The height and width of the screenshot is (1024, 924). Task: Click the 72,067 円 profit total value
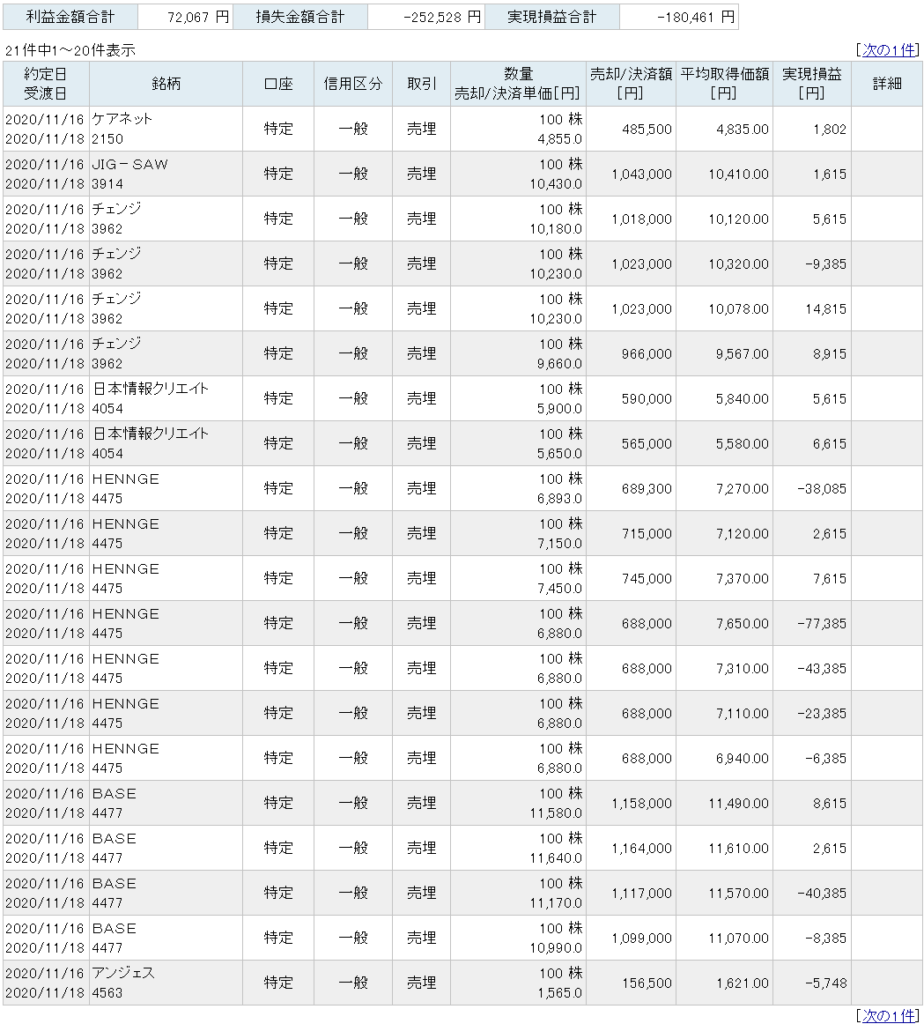pyautogui.click(x=198, y=17)
